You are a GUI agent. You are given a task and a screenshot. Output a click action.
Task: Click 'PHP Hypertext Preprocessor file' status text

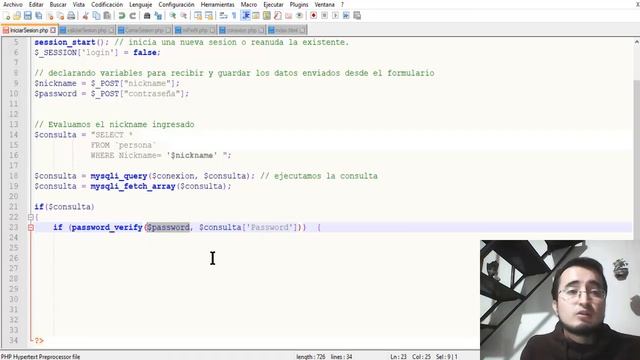[x=40, y=356]
